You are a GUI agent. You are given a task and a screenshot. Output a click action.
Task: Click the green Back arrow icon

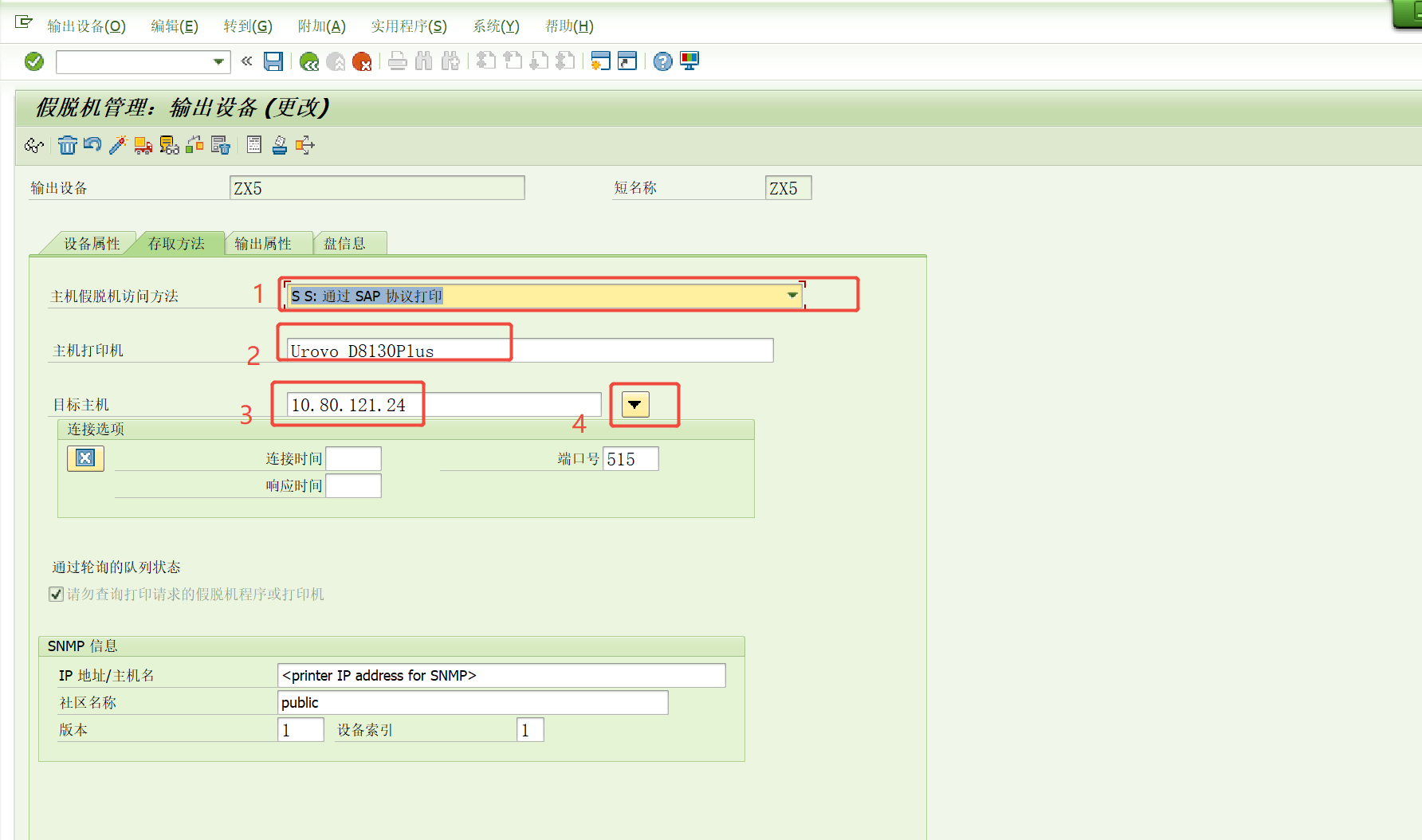pyautogui.click(x=309, y=61)
